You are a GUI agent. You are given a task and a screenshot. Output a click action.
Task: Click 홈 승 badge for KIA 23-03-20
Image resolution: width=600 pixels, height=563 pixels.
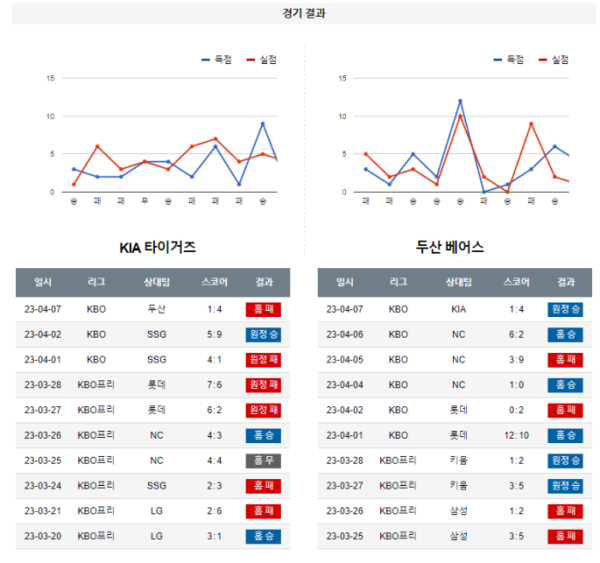[x=263, y=536]
